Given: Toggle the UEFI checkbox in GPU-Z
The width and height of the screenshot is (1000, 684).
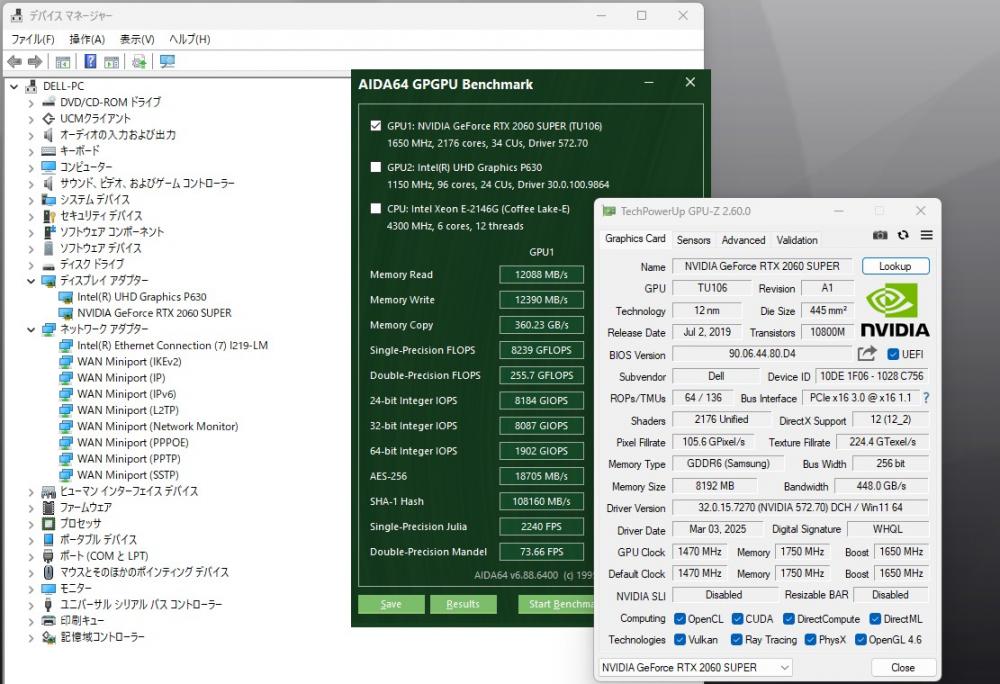Looking at the screenshot, I should point(893,354).
